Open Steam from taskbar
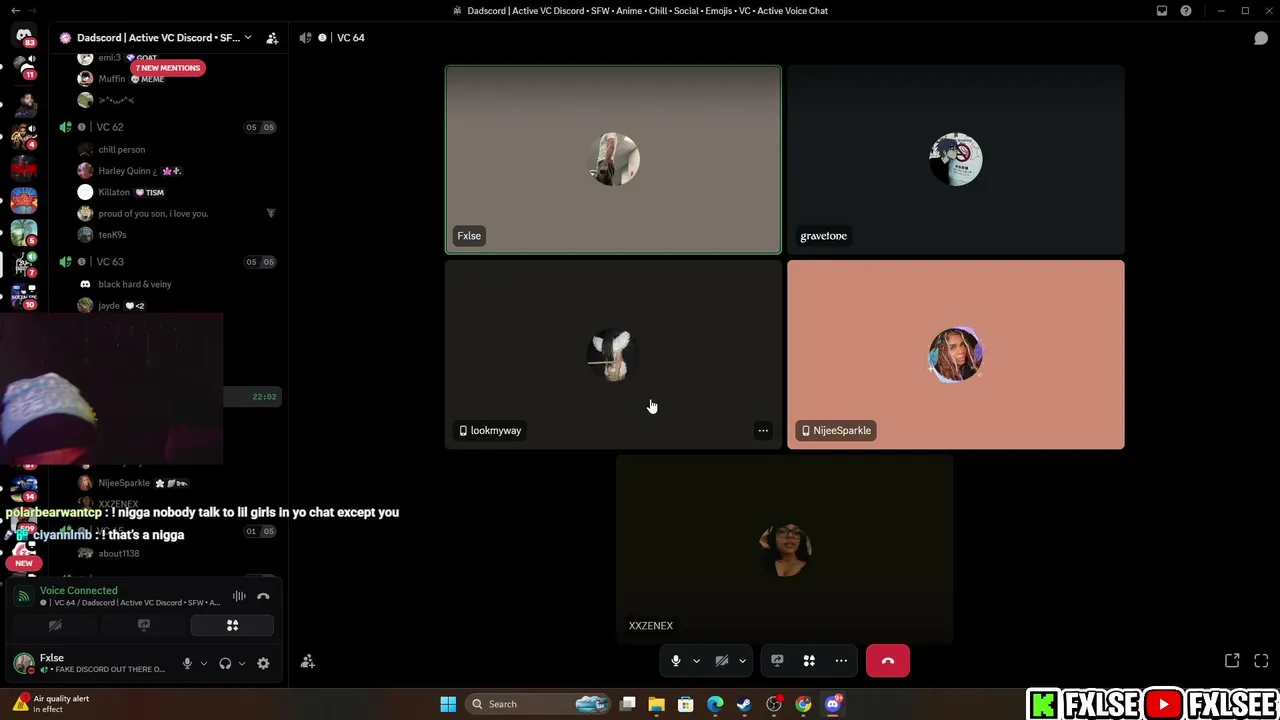1280x720 pixels. point(744,704)
